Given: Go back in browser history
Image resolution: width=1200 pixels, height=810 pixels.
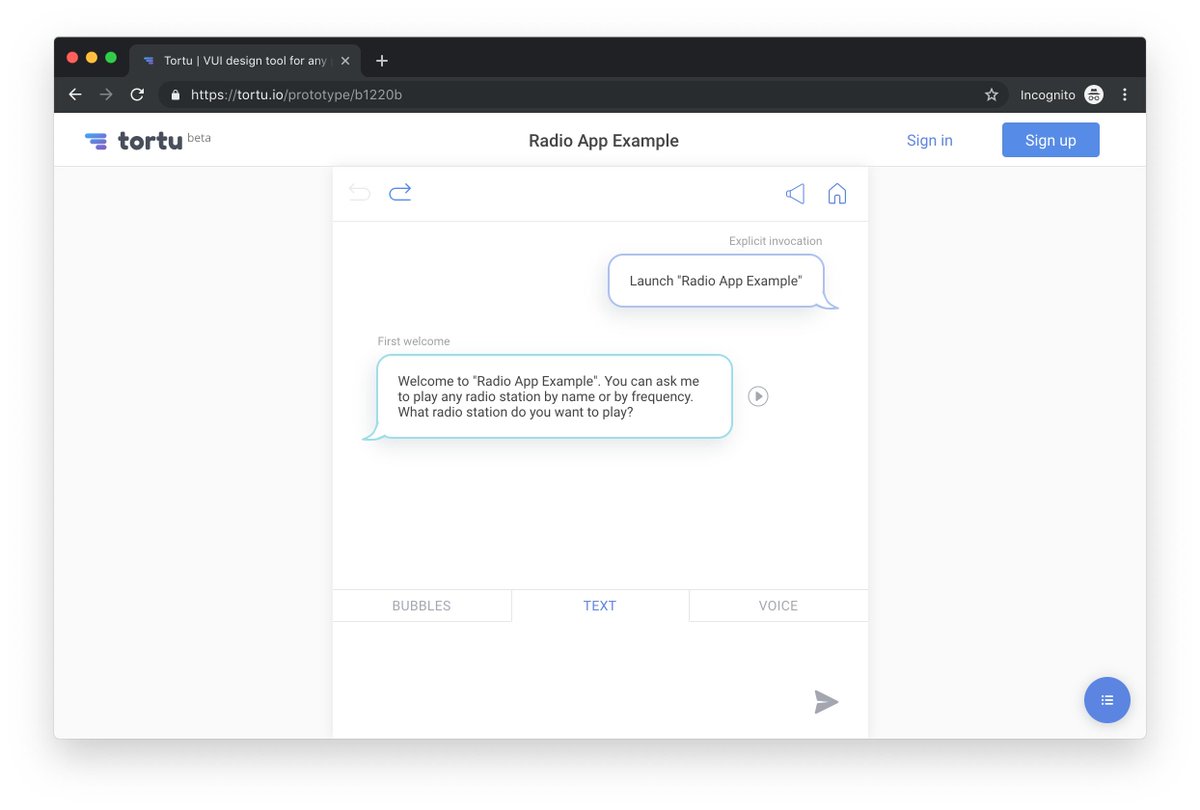Looking at the screenshot, I should (x=75, y=95).
